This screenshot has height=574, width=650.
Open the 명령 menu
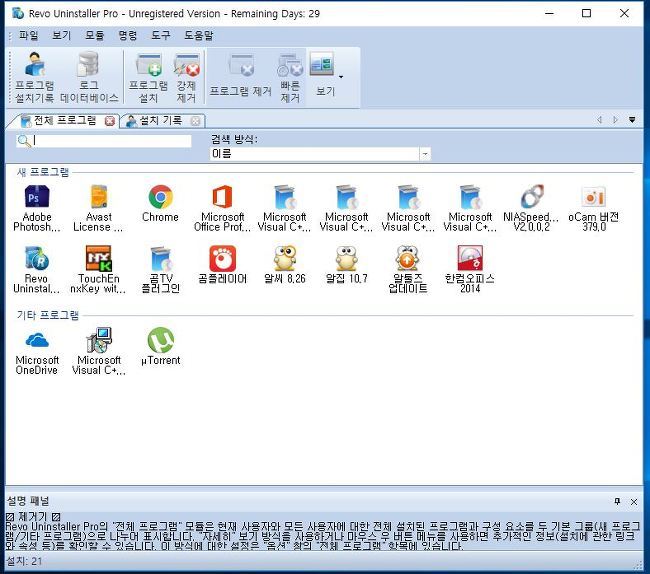click(128, 35)
